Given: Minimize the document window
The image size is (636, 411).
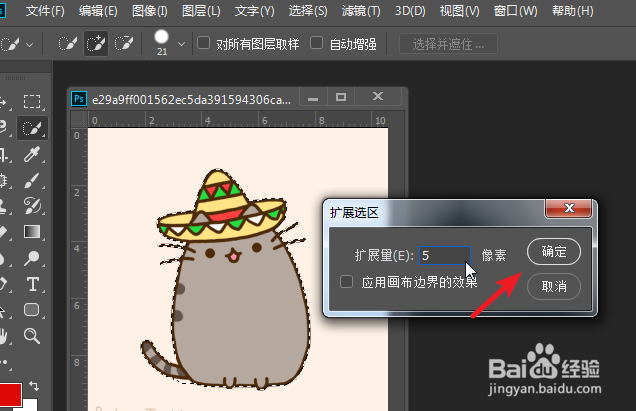Looking at the screenshot, I should [313, 97].
